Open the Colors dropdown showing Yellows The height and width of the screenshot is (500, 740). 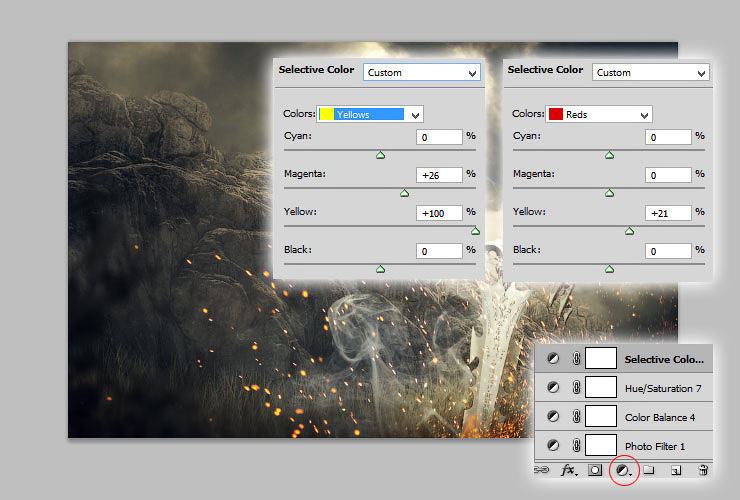click(x=370, y=114)
